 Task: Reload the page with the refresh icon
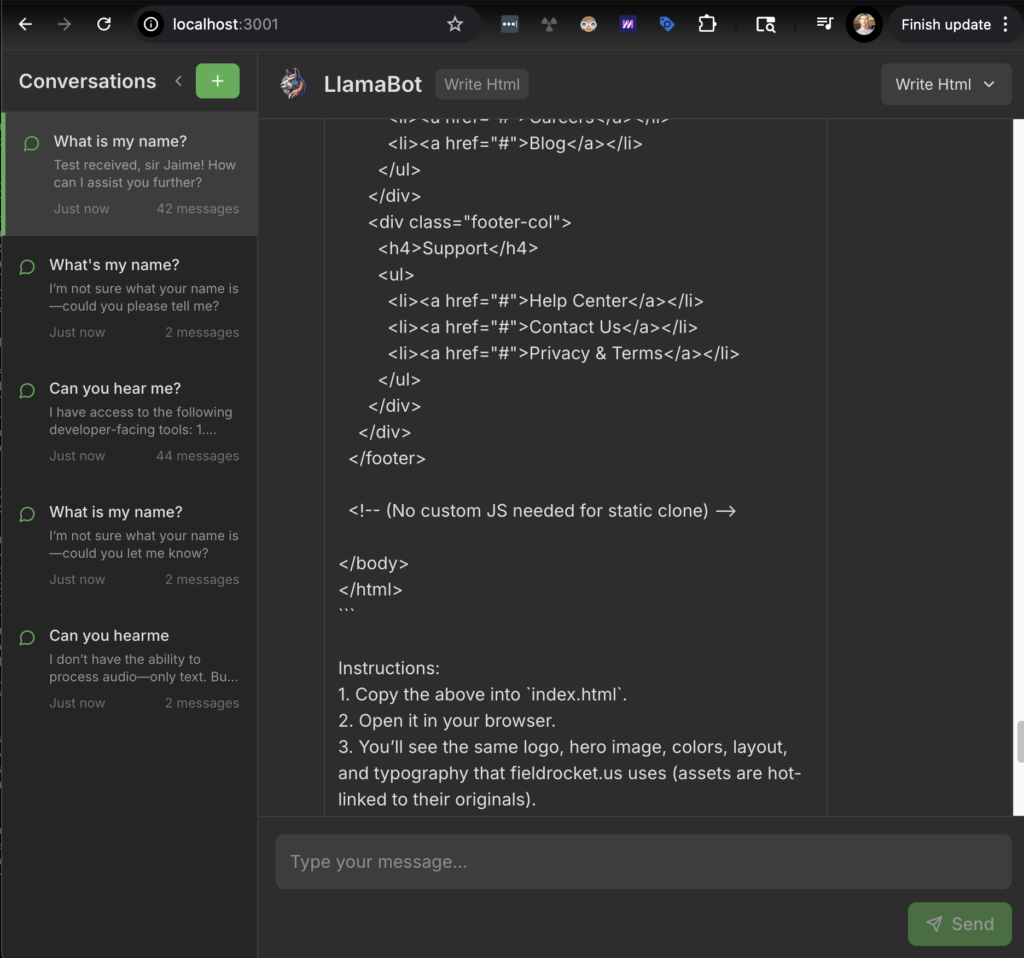coord(104,24)
